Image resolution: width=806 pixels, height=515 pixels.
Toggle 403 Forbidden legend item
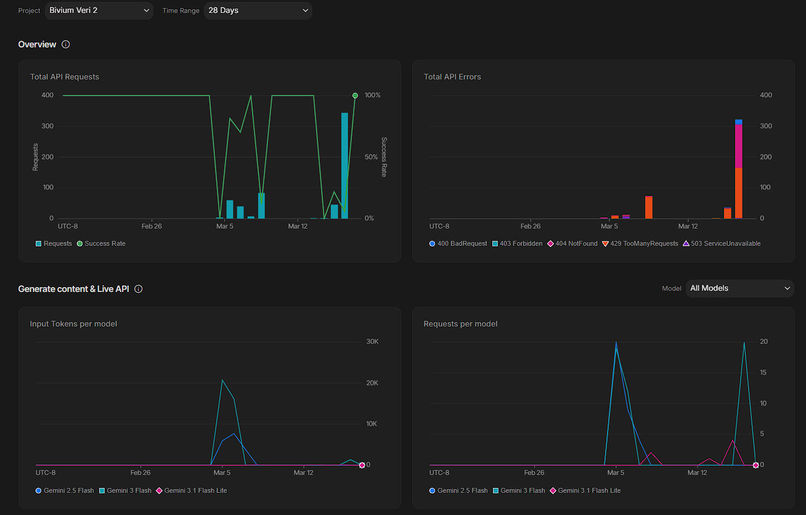(517, 244)
